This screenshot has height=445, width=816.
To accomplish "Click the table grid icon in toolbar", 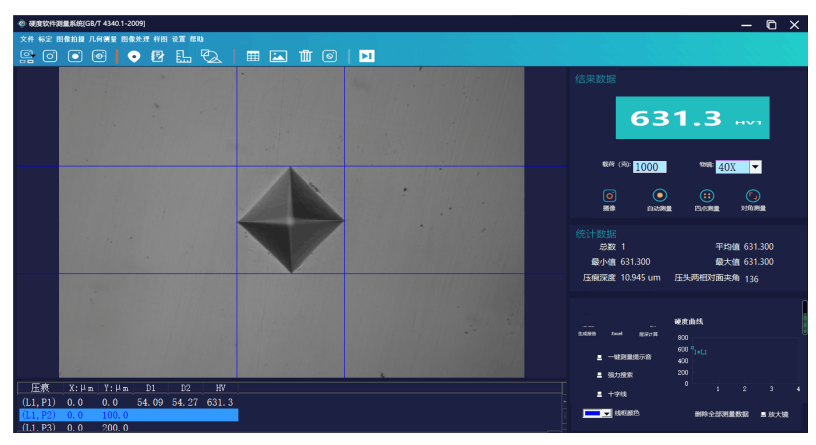I will pyautogui.click(x=253, y=56).
